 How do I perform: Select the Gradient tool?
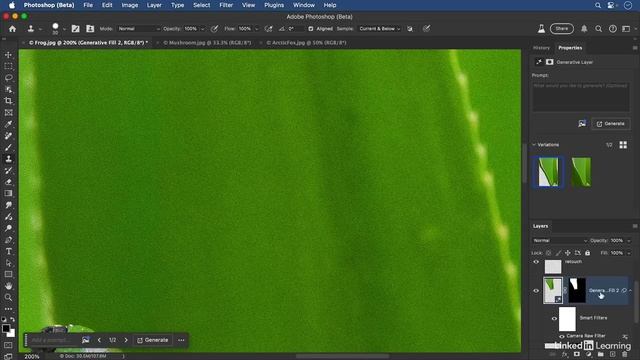click(x=8, y=193)
